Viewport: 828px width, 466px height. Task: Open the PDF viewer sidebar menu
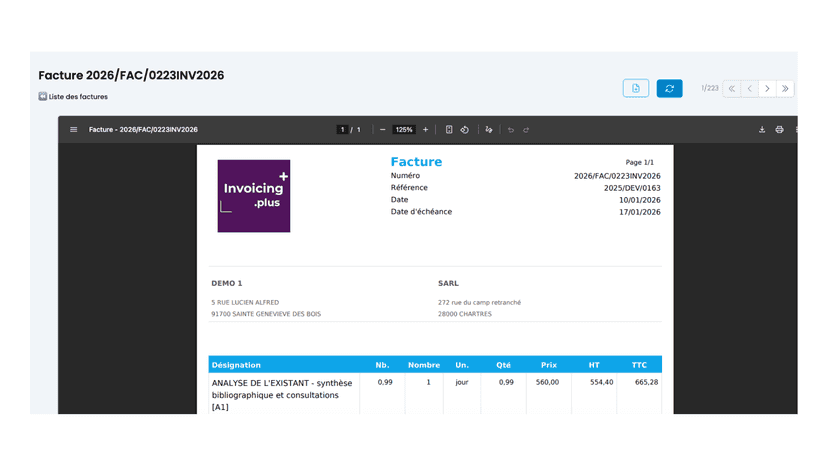(73, 129)
